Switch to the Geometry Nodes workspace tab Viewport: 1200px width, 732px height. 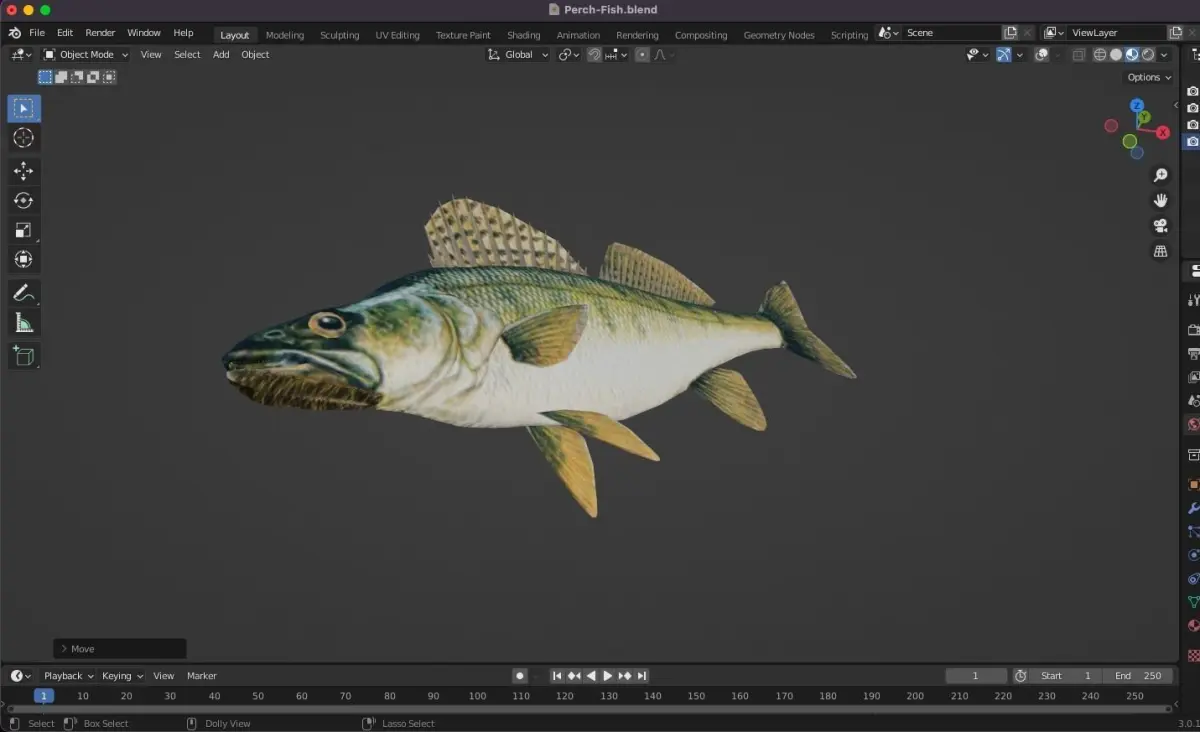[x=779, y=35]
